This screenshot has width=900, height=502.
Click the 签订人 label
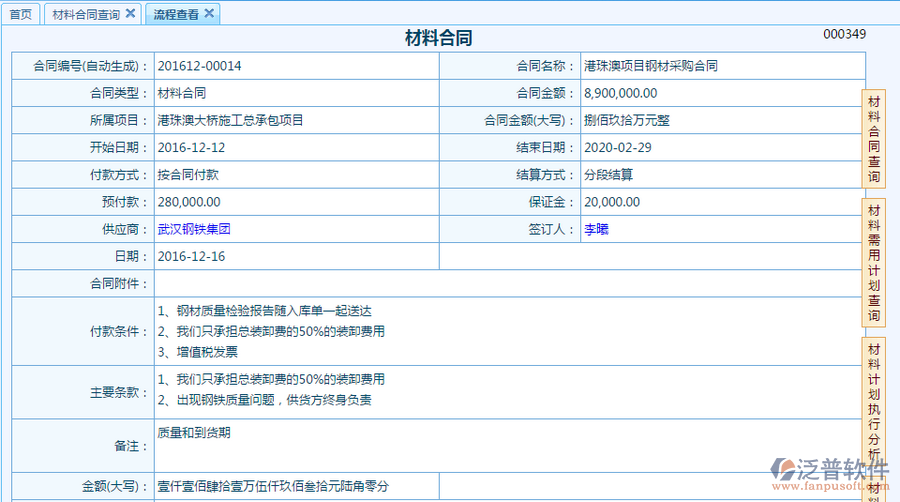tap(551, 229)
